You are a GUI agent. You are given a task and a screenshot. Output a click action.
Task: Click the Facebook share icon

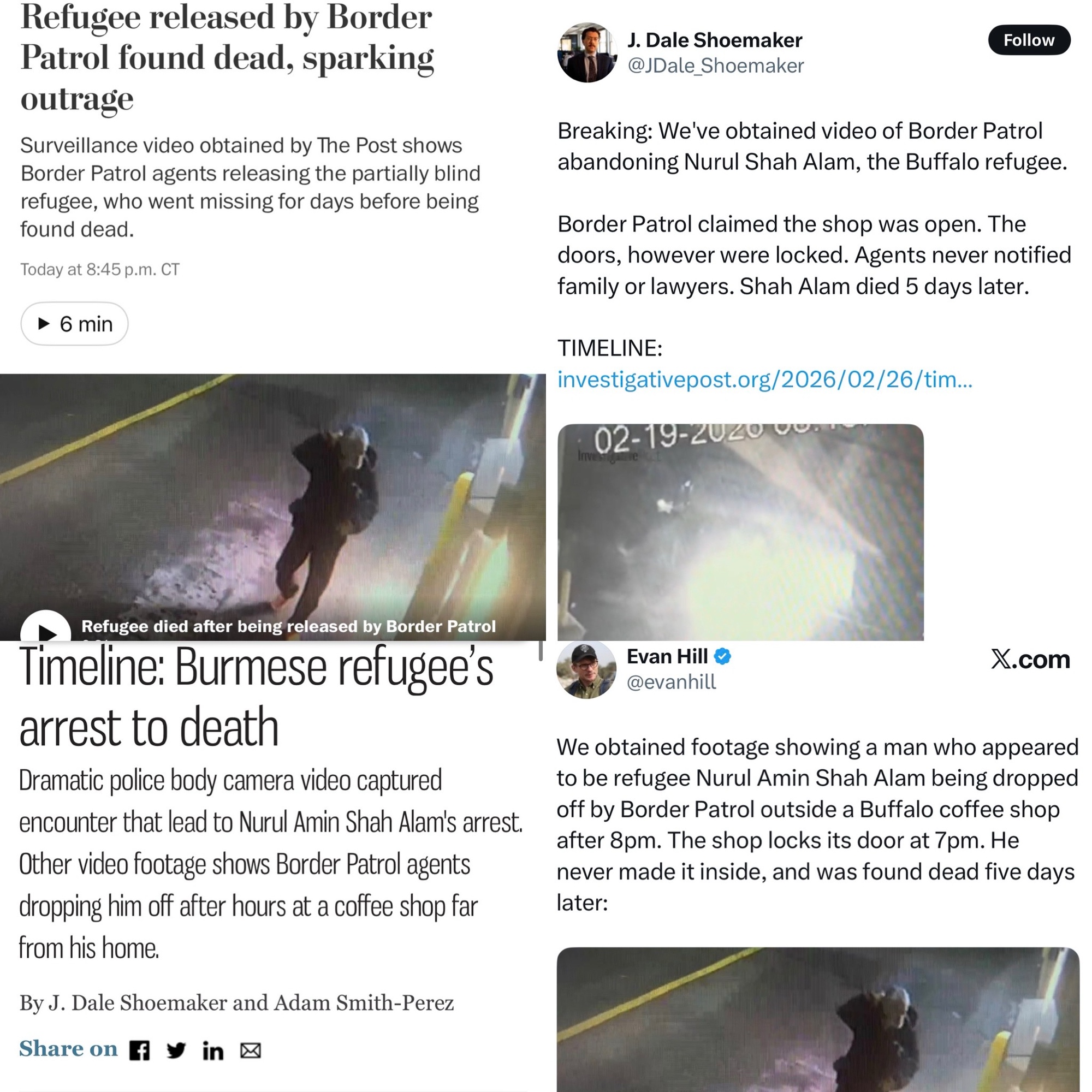click(x=139, y=1050)
